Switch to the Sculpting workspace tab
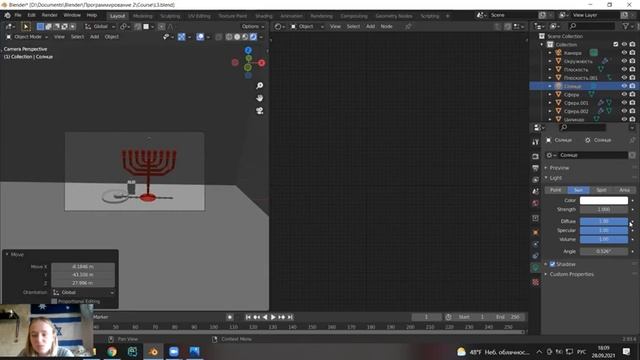 coord(170,16)
